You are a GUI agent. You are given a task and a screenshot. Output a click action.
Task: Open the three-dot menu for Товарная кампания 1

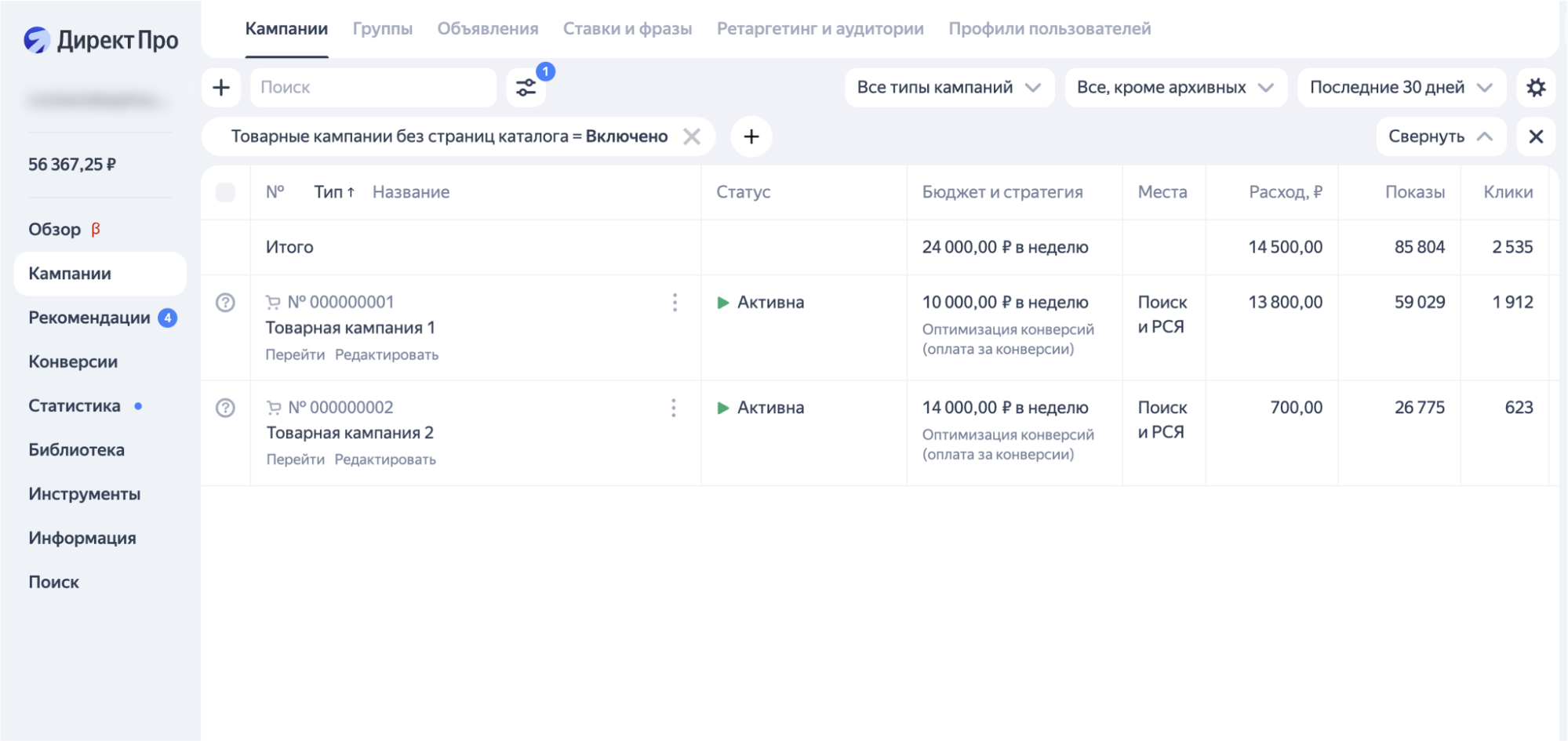point(675,303)
